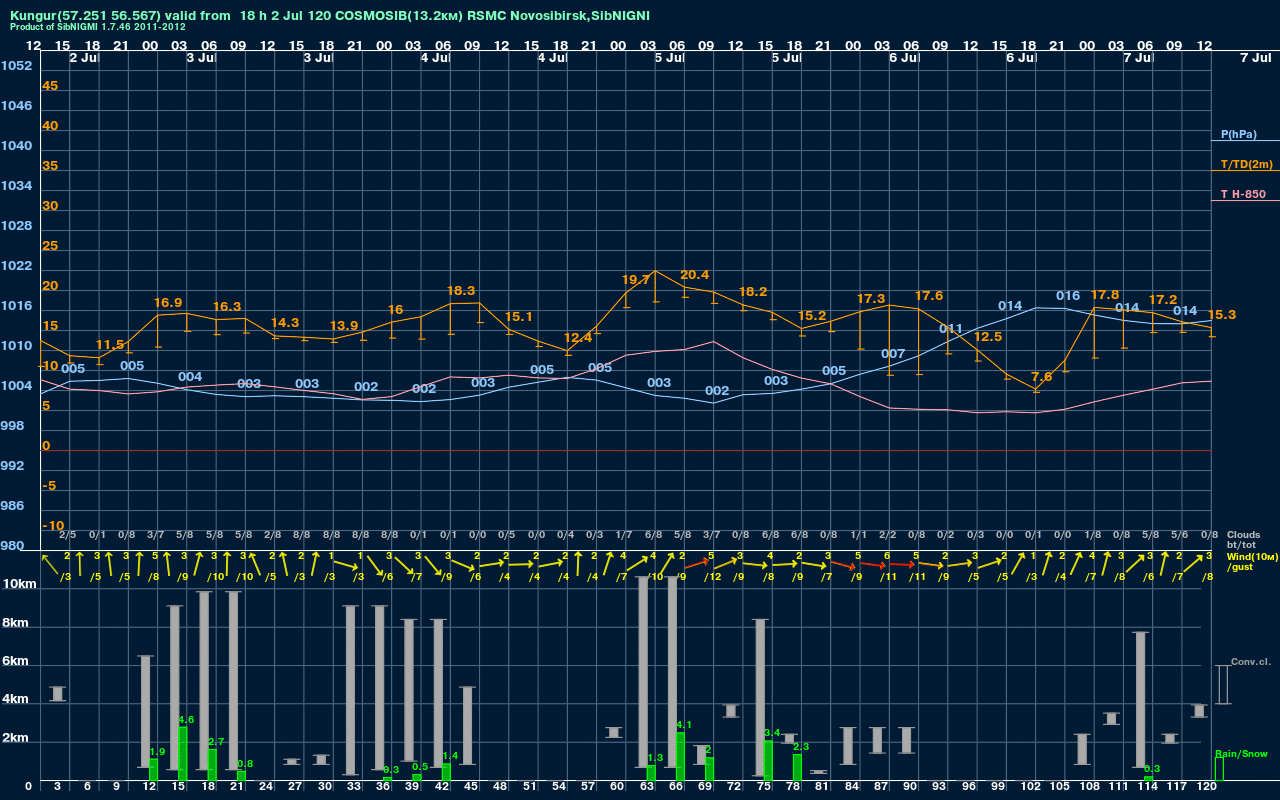Click the 1.4 precipitation amount
This screenshot has width=1280, height=800.
coord(450,757)
